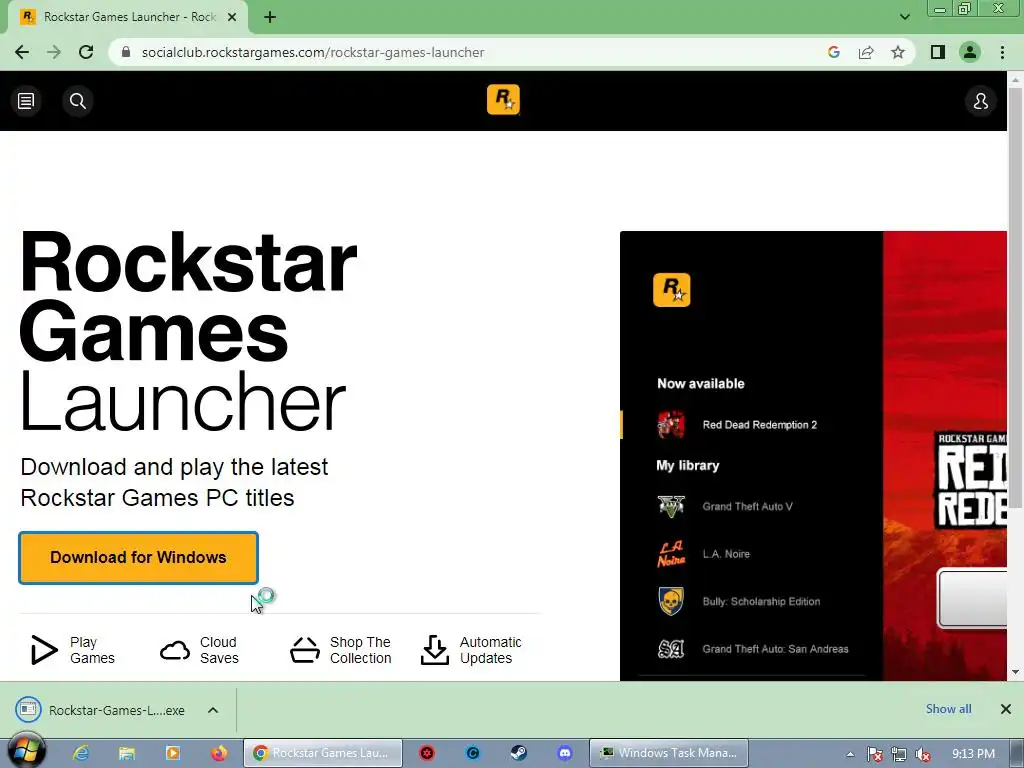
Task: Open the media player taskbar icon
Action: tap(173, 753)
